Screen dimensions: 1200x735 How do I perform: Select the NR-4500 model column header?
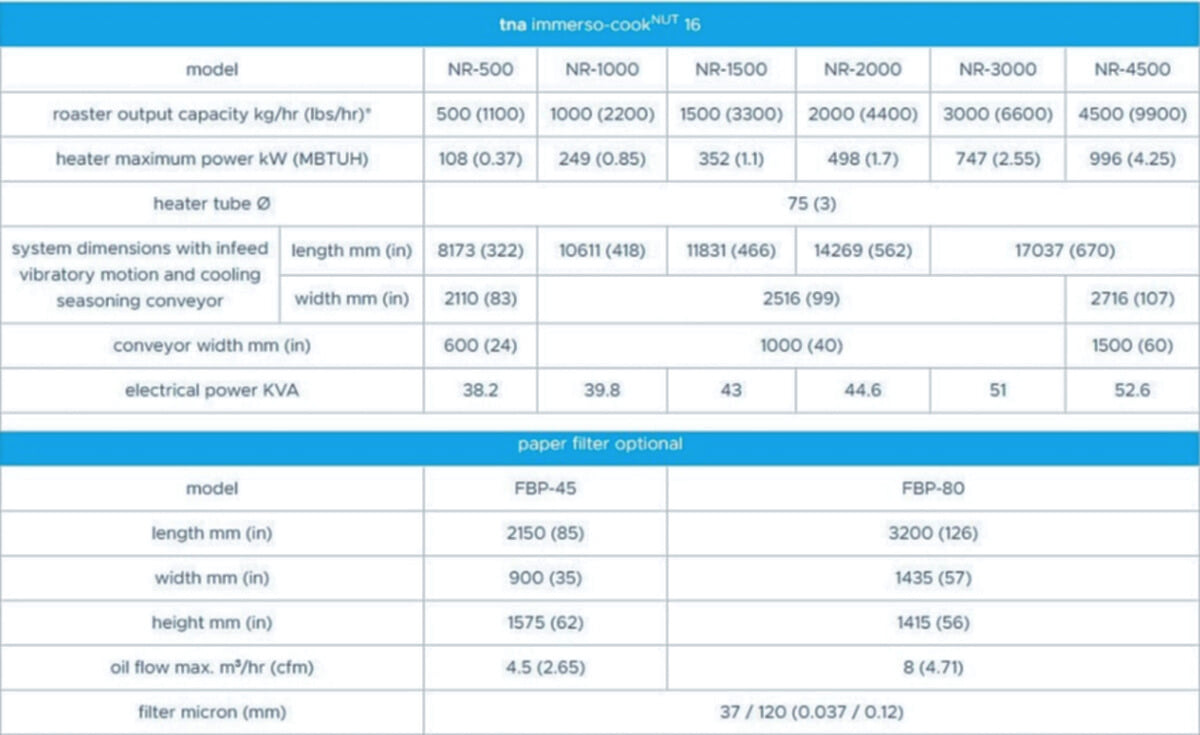pos(1132,69)
